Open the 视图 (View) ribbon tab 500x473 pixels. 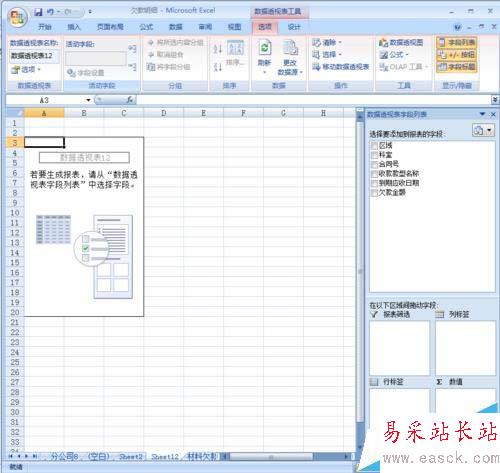[234, 27]
